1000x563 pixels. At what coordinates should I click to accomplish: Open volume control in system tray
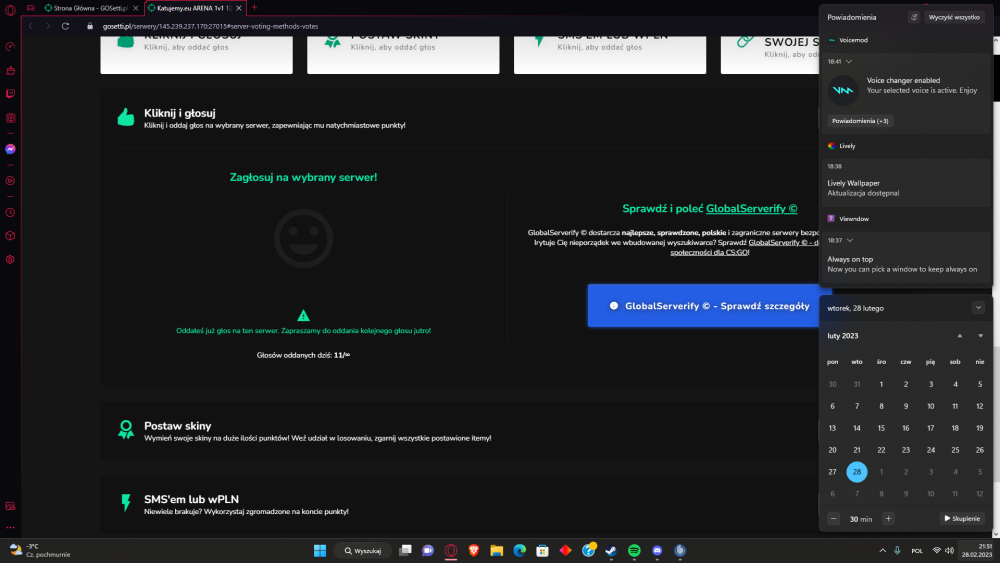coord(950,550)
